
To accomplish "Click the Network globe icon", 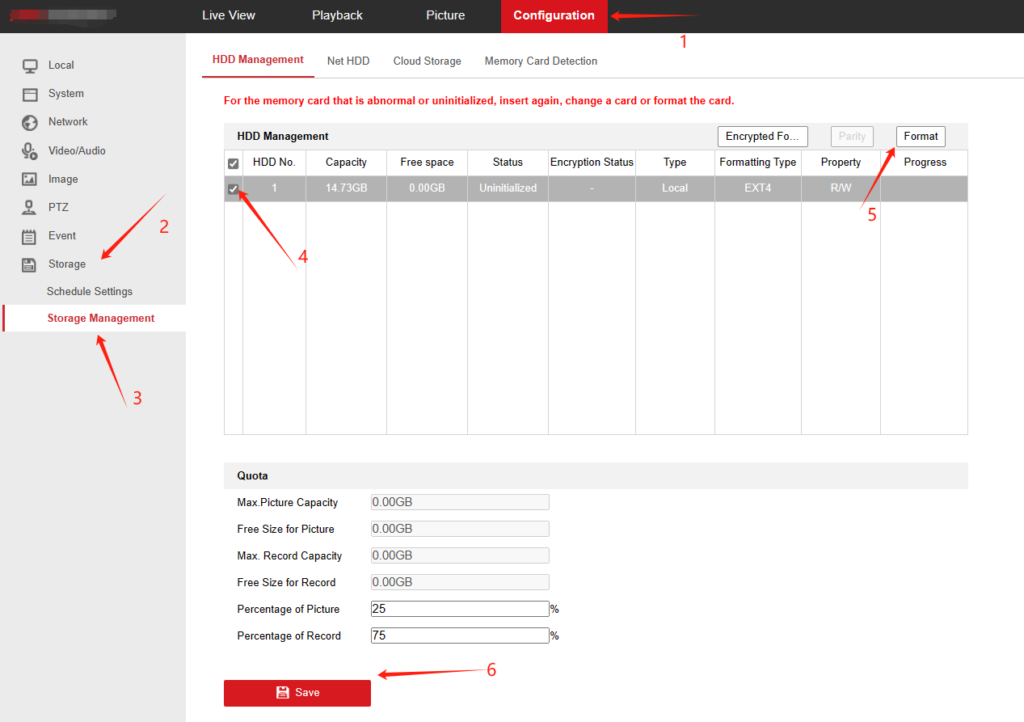I will point(30,122).
